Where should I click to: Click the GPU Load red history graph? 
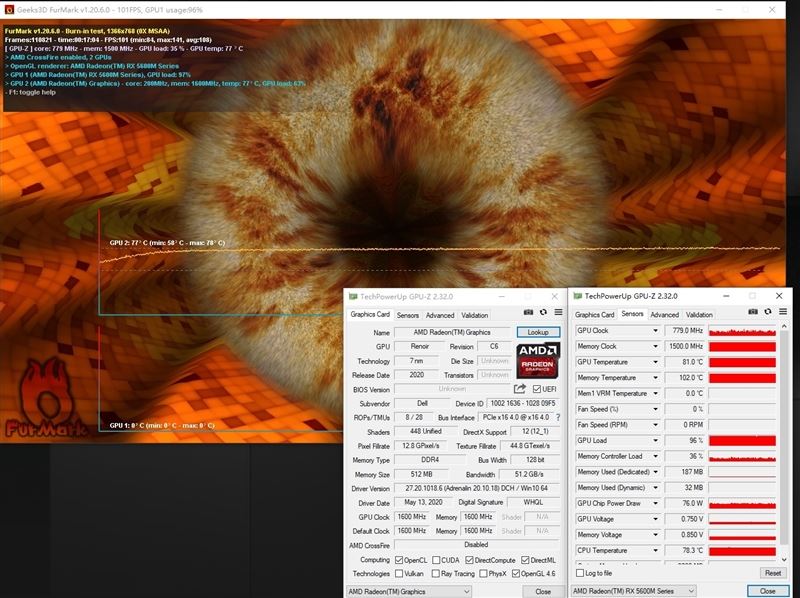(742, 441)
